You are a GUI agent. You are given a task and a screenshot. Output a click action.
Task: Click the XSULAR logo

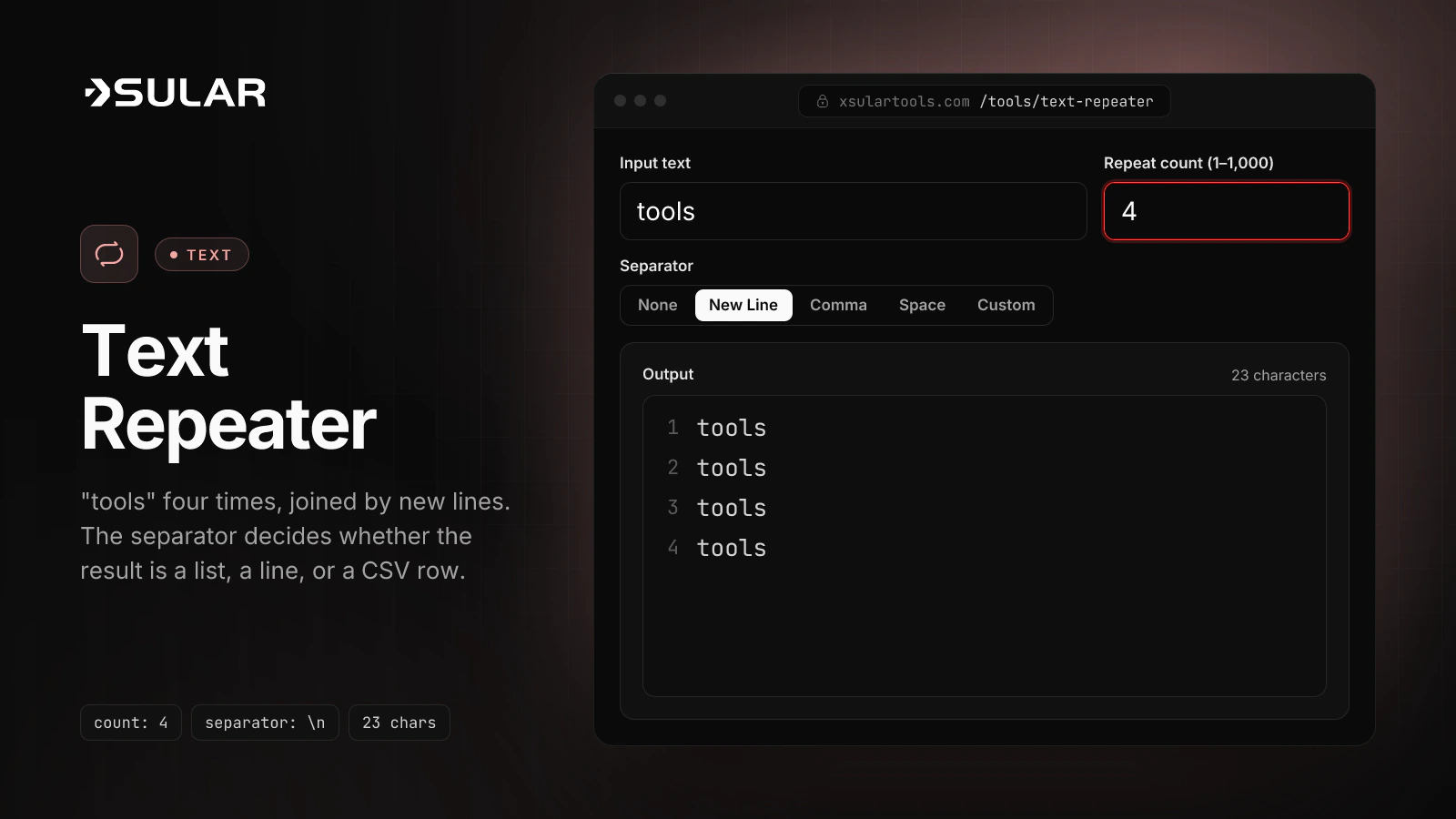pos(175,93)
